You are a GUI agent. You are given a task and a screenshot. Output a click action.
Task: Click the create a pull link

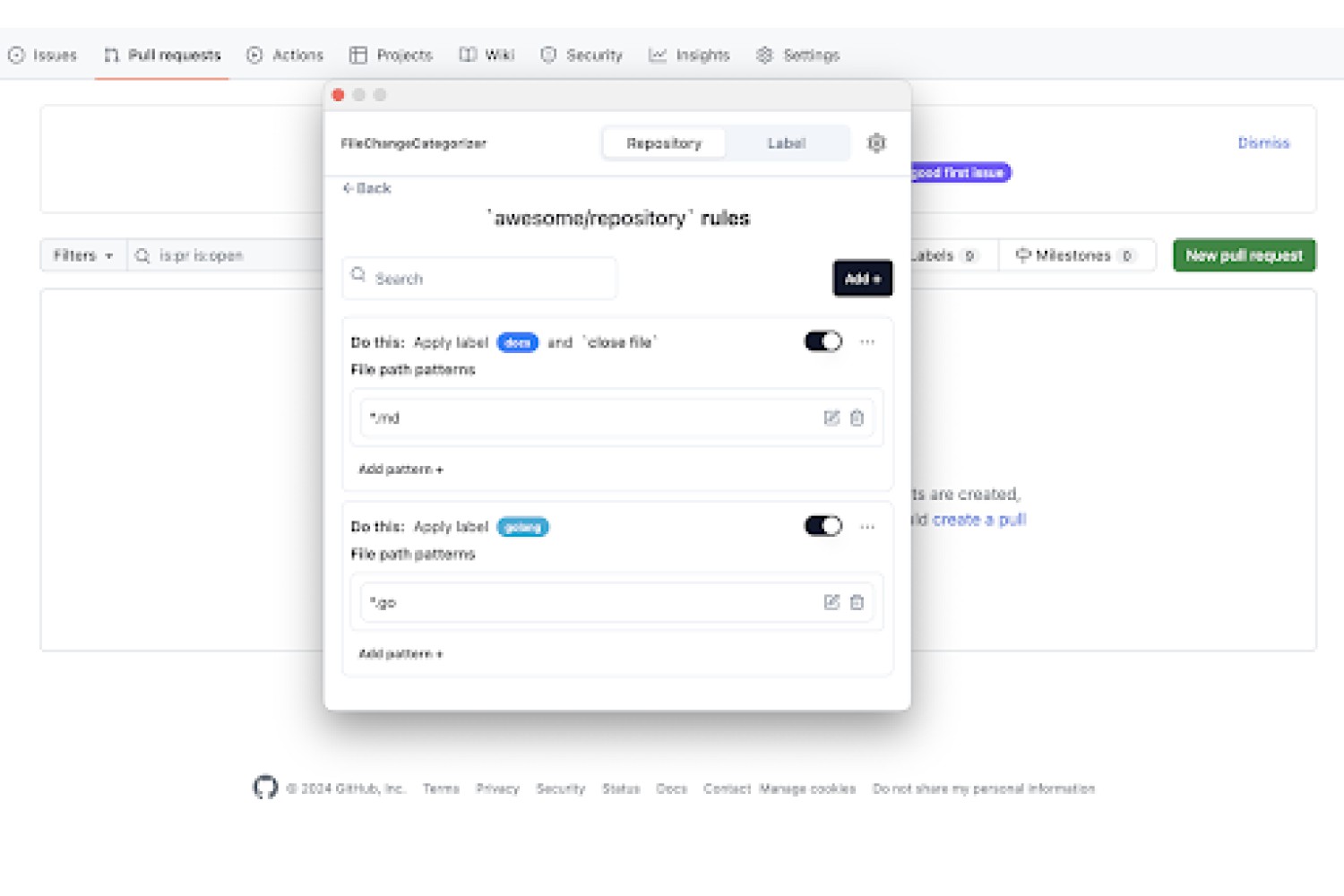coord(979,520)
